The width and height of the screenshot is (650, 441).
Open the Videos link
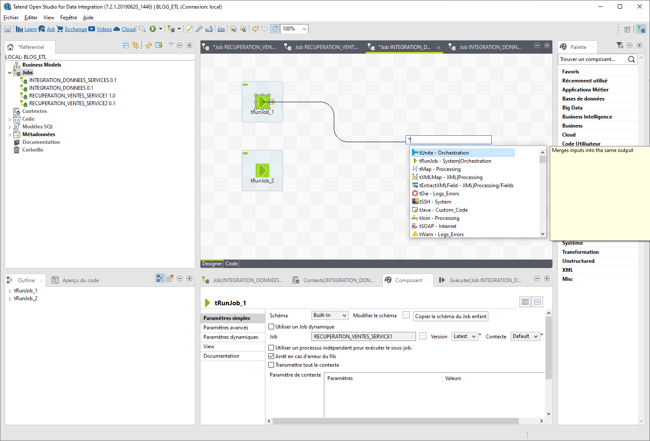point(104,29)
